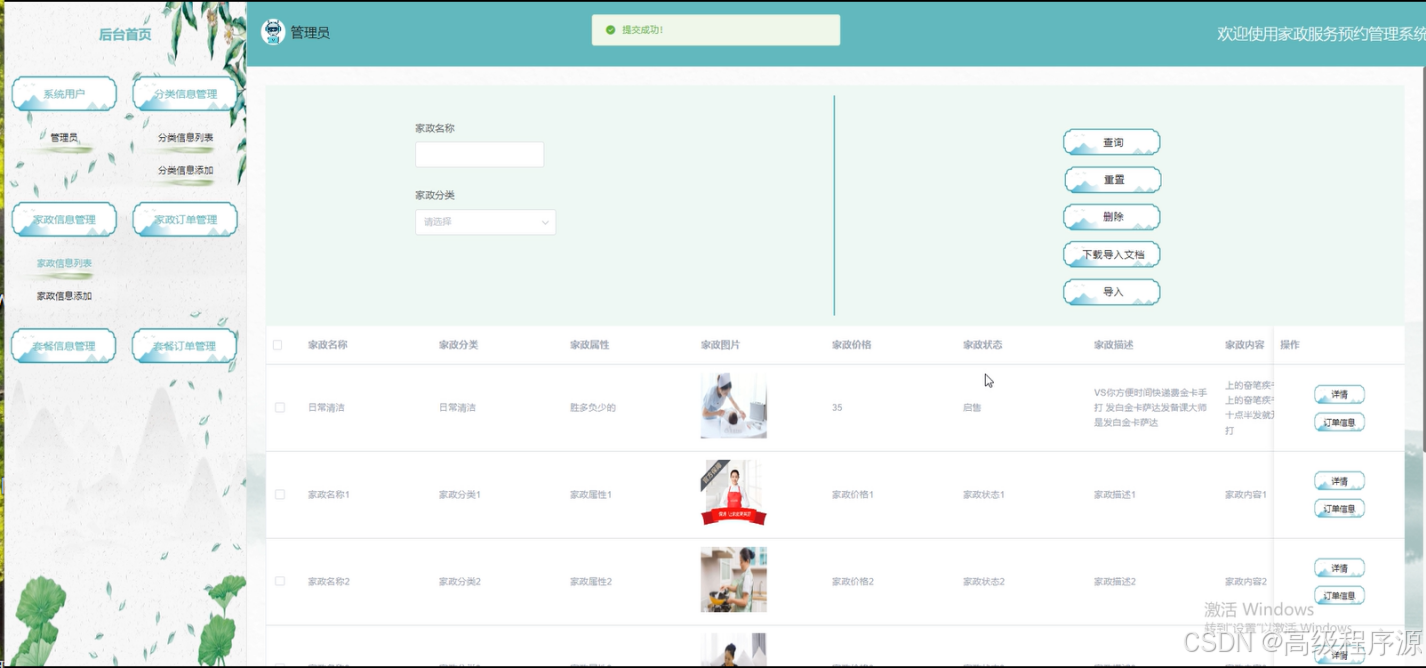
Task: Expand the 系统用户 menu
Action: (x=64, y=94)
